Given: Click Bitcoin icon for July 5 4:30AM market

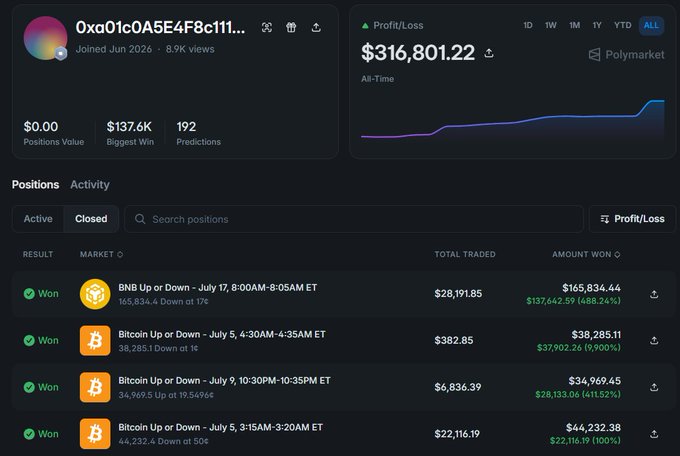Looking at the screenshot, I should (95, 341).
